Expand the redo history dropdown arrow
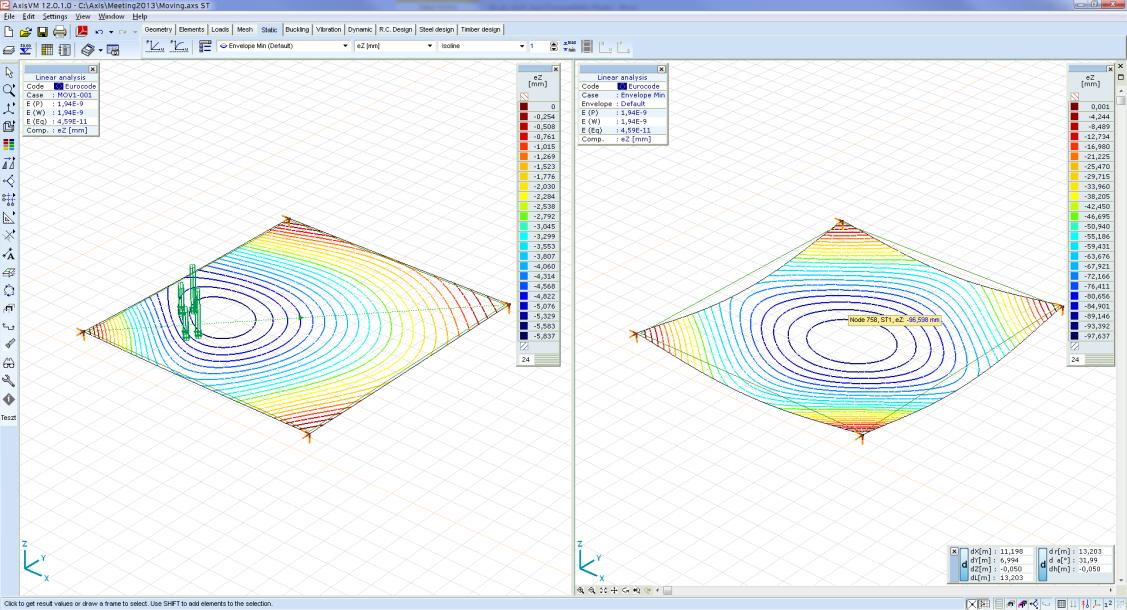 pyautogui.click(x=134, y=32)
